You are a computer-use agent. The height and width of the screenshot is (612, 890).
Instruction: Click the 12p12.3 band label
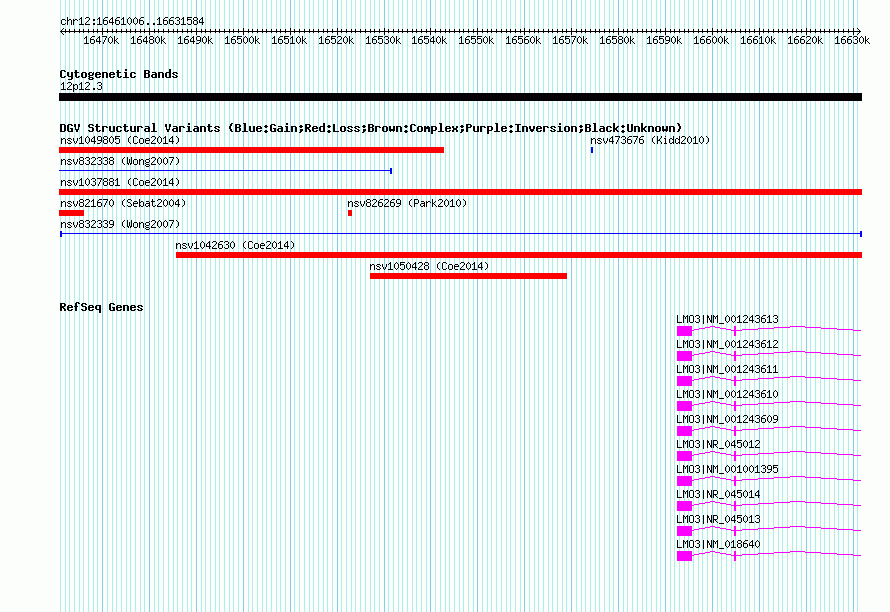pos(81,86)
